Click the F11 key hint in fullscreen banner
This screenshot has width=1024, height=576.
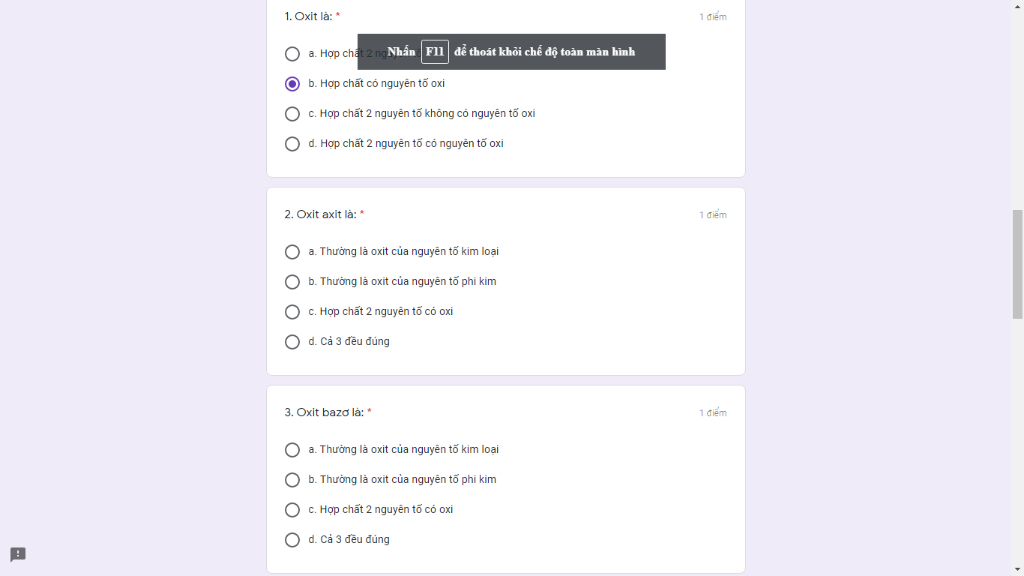click(x=435, y=52)
